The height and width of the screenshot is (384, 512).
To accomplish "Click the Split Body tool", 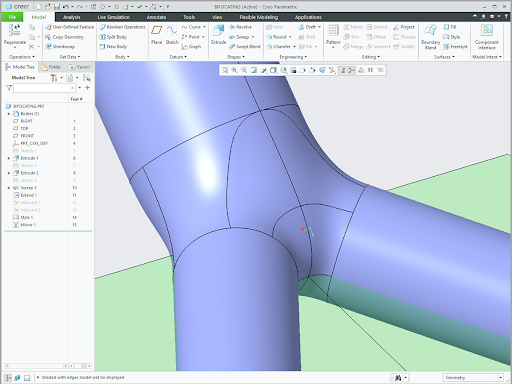I will (x=113, y=37).
